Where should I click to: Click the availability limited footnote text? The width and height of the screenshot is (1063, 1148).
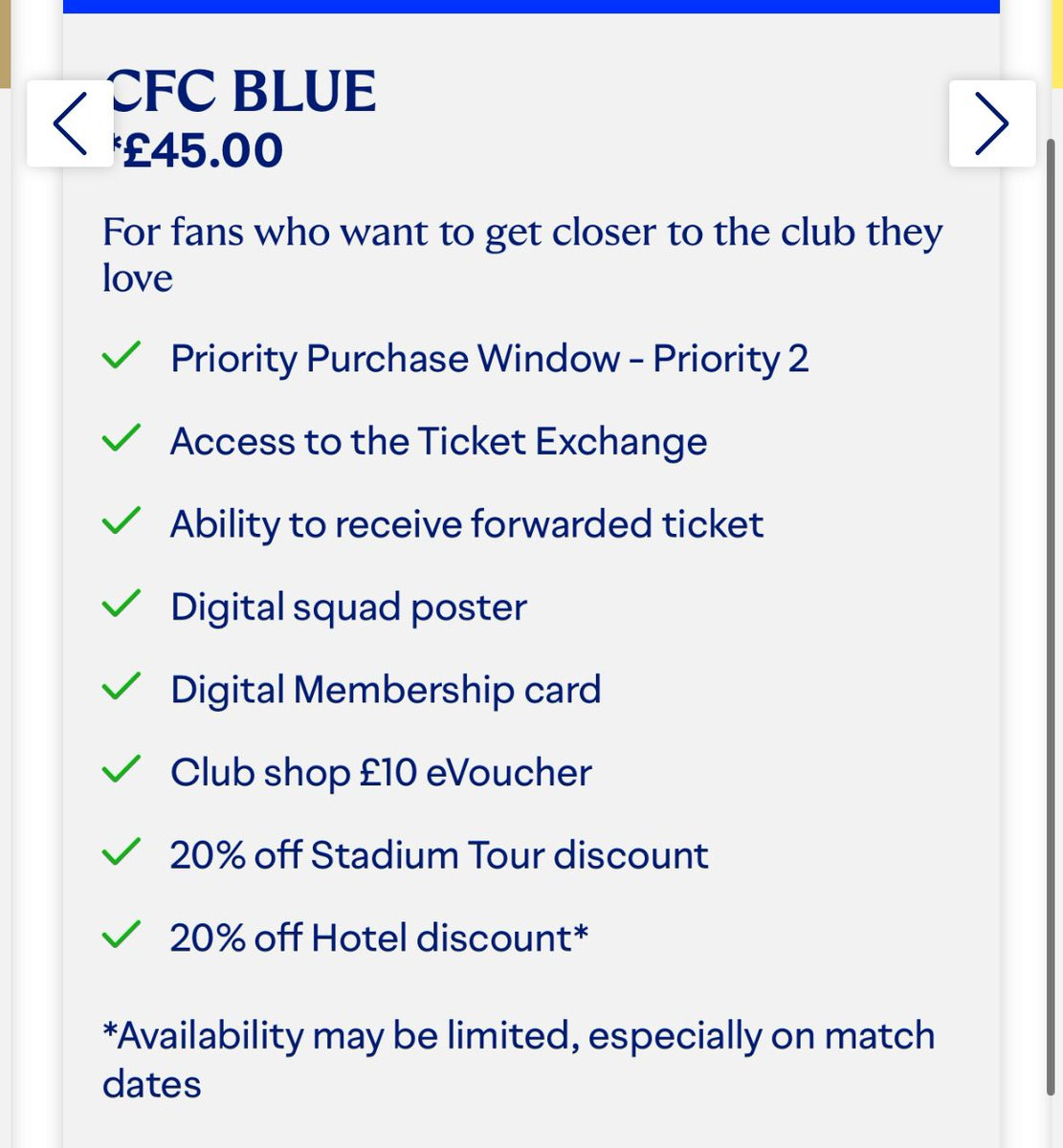point(519,1060)
